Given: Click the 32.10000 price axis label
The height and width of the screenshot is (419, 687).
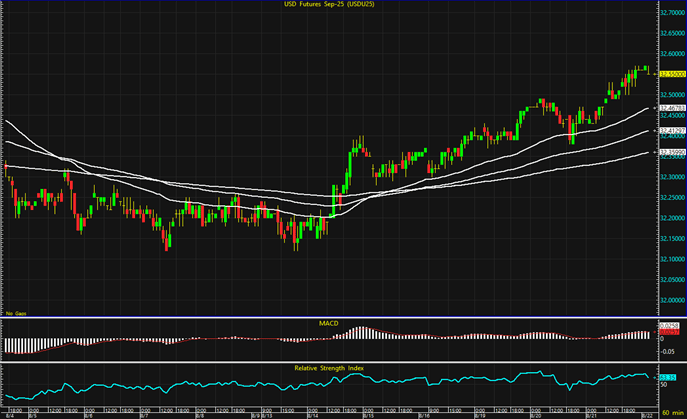Looking at the screenshot, I should (x=671, y=257).
